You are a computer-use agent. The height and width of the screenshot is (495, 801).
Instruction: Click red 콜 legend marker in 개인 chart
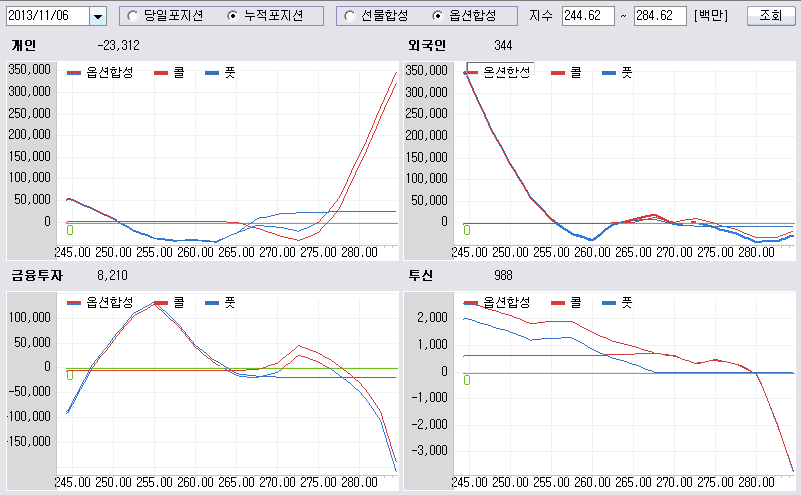(x=163, y=73)
